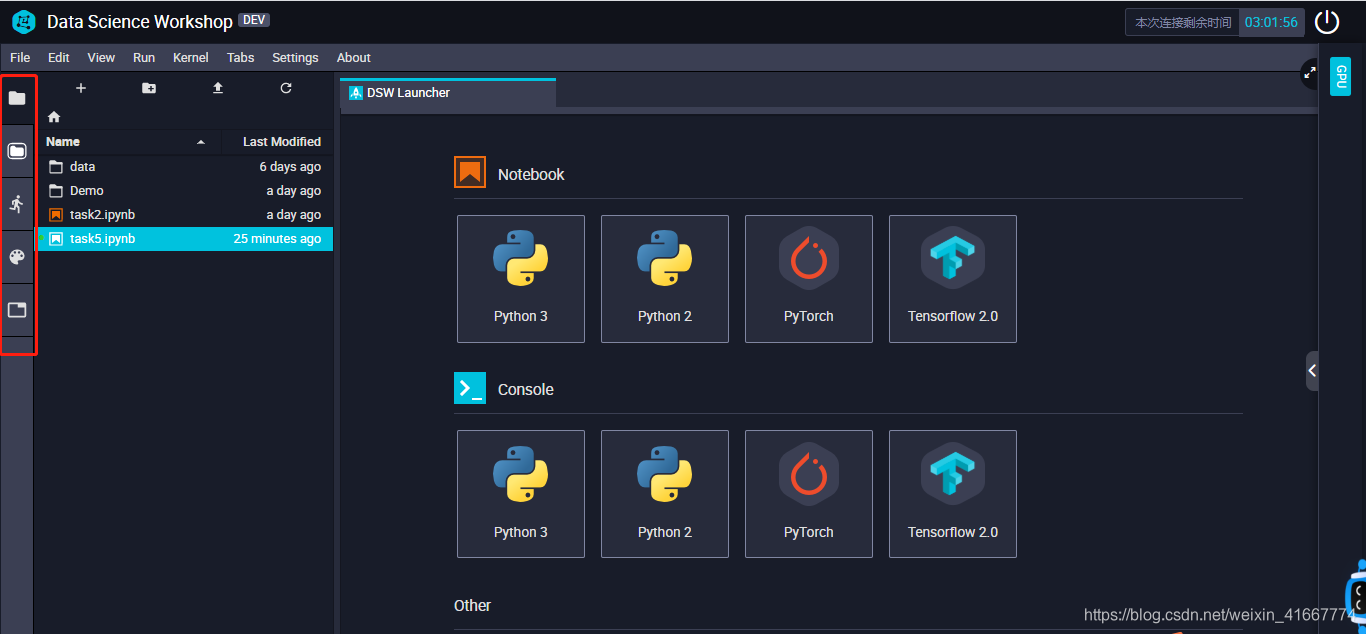This screenshot has height=634, width=1366.
Task: Open the Edit menu
Action: (x=59, y=58)
